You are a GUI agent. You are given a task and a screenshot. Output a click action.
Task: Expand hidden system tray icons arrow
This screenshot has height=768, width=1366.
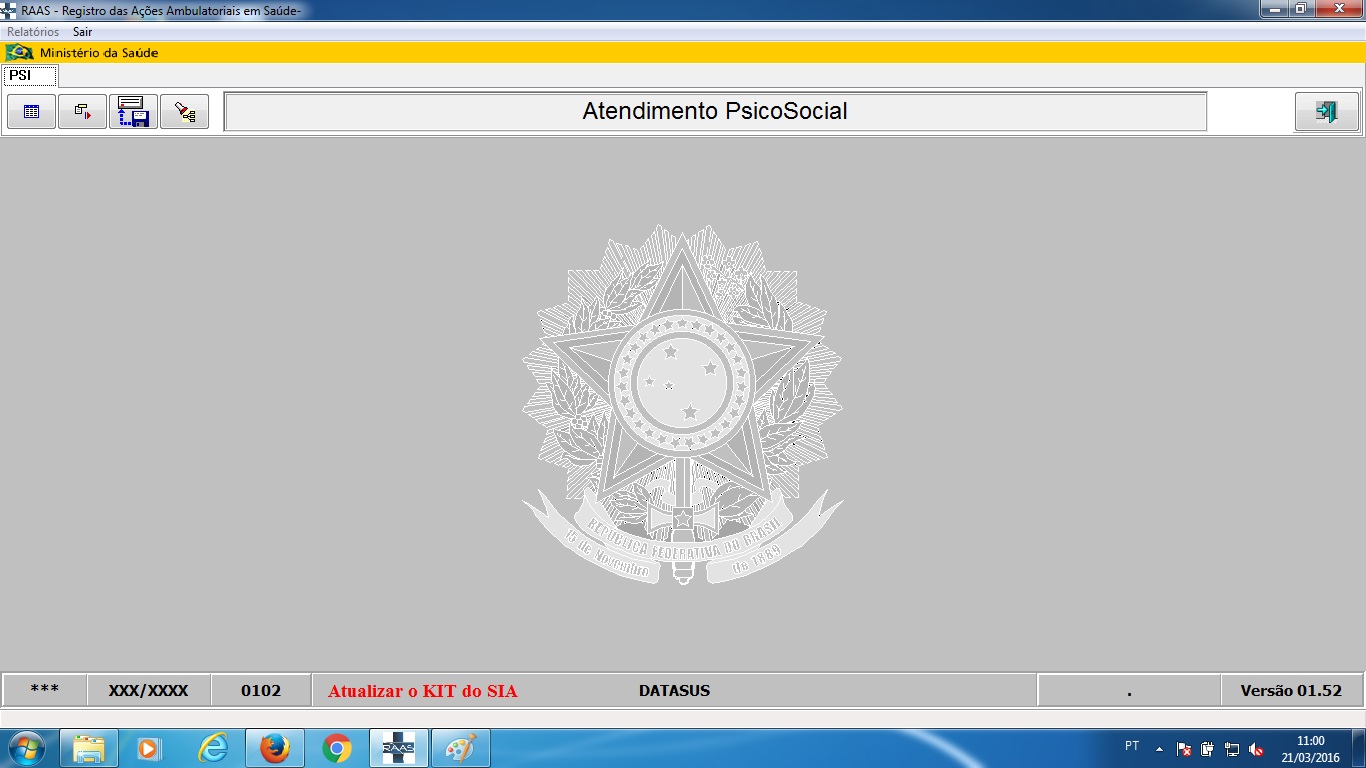click(x=1159, y=748)
